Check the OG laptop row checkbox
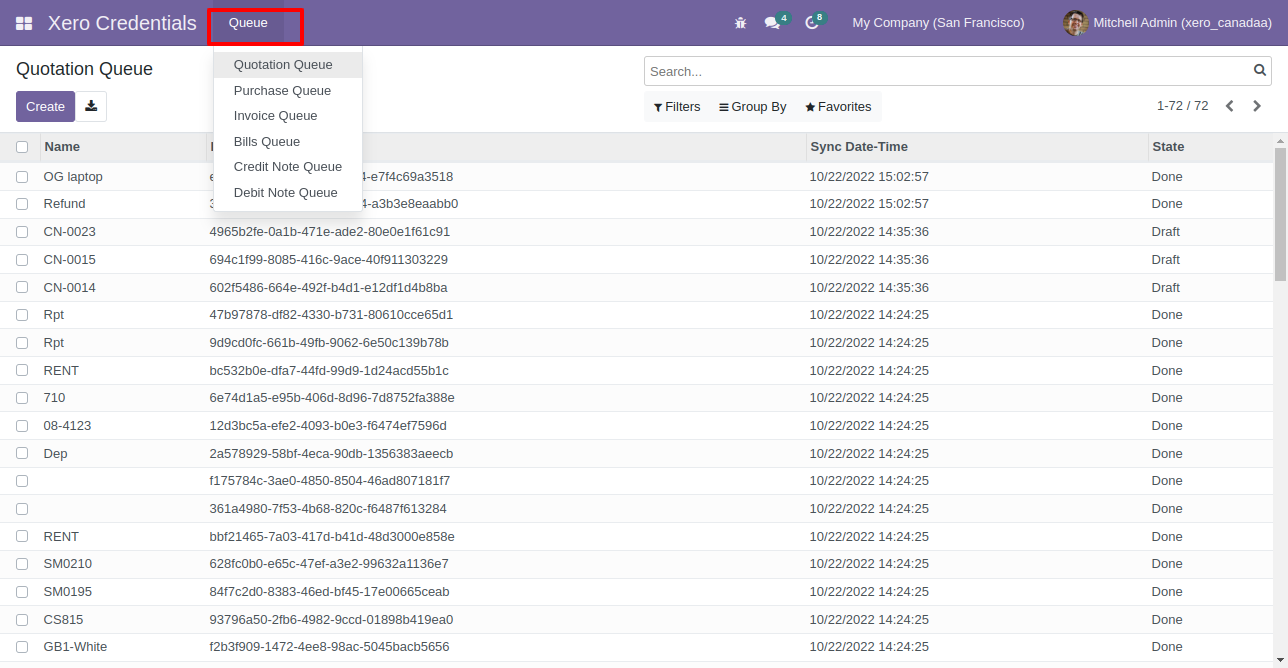This screenshot has height=668, width=1288. tap(22, 177)
